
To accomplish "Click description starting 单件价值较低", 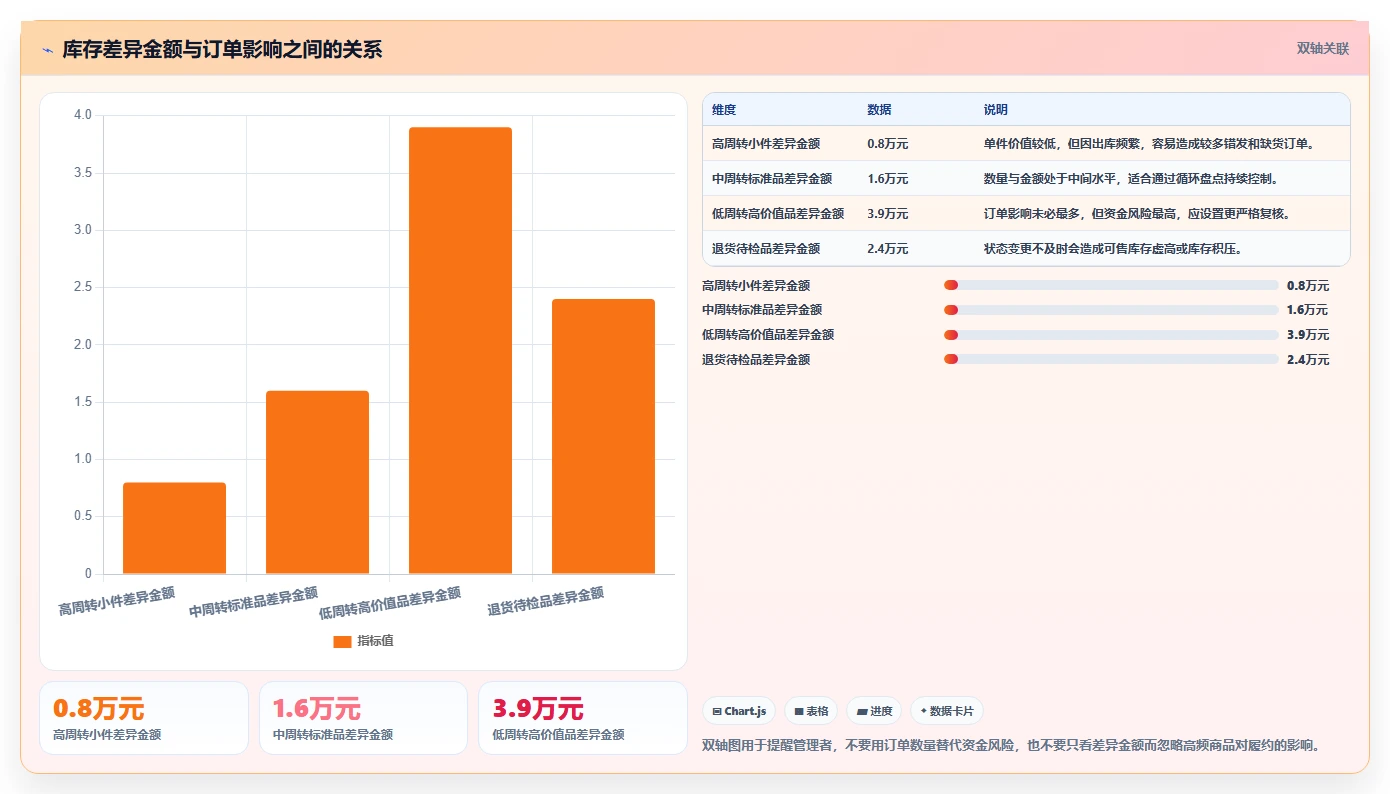I will pos(1149,144).
